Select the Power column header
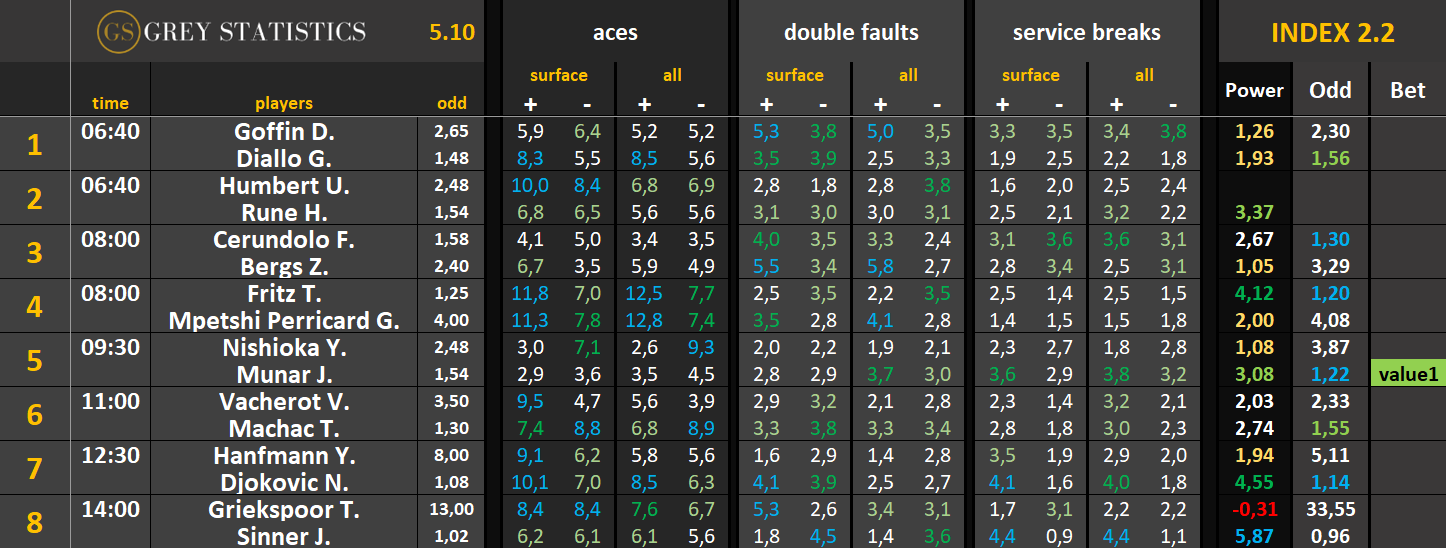 click(1254, 90)
